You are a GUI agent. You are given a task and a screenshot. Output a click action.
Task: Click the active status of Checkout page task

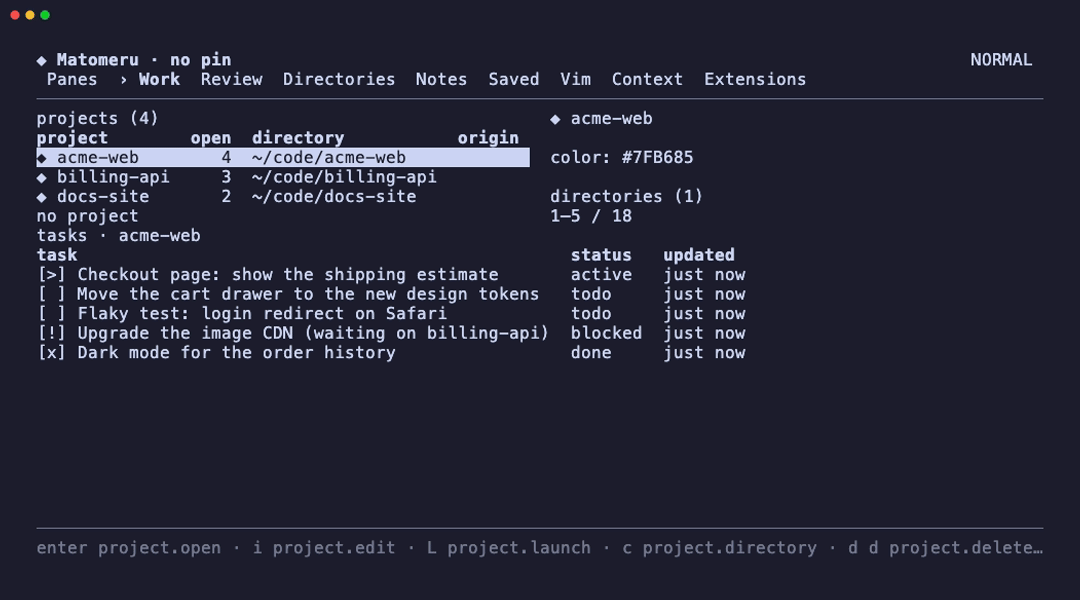(x=601, y=275)
